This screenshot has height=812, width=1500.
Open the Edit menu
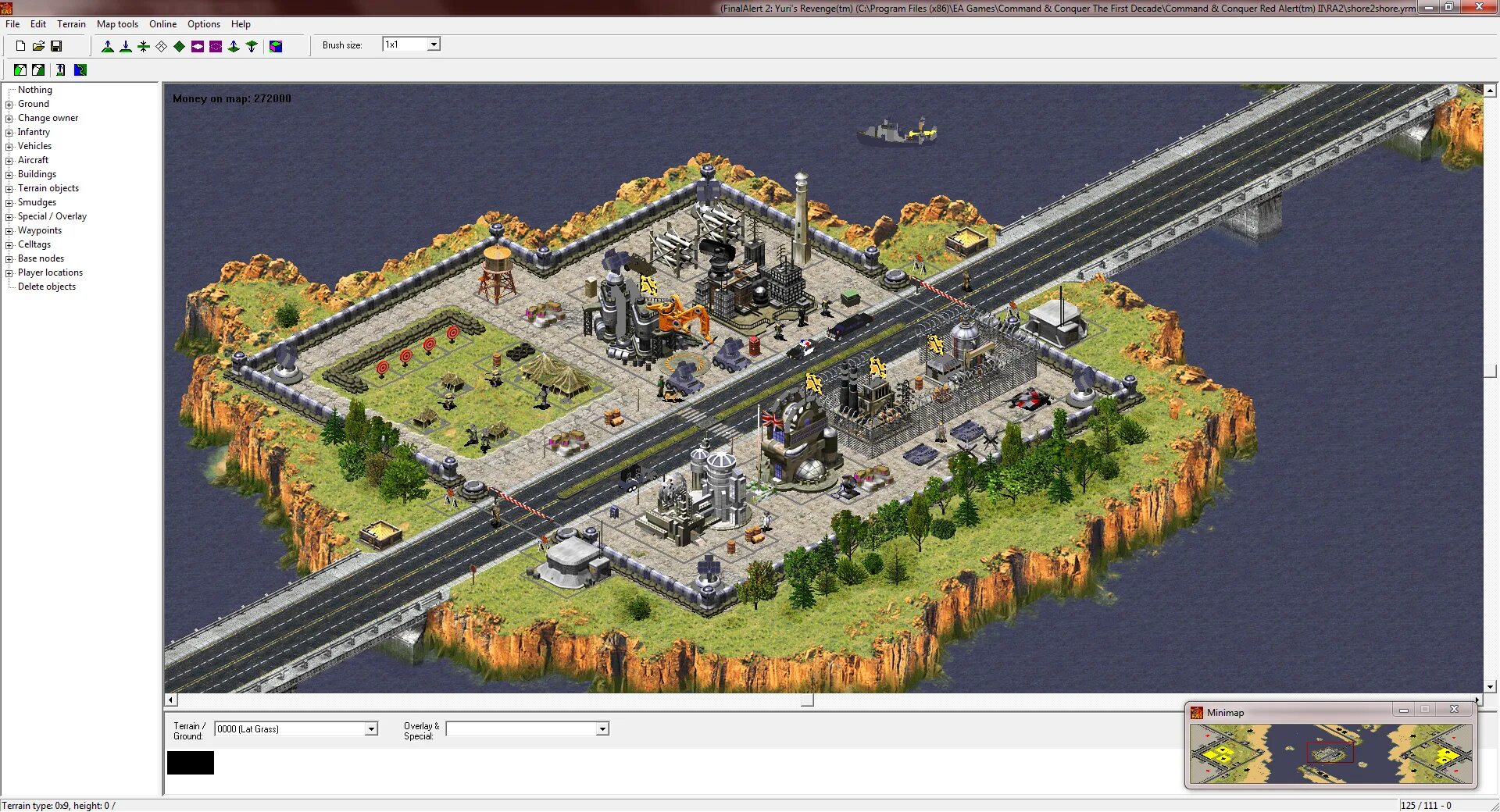[x=38, y=24]
